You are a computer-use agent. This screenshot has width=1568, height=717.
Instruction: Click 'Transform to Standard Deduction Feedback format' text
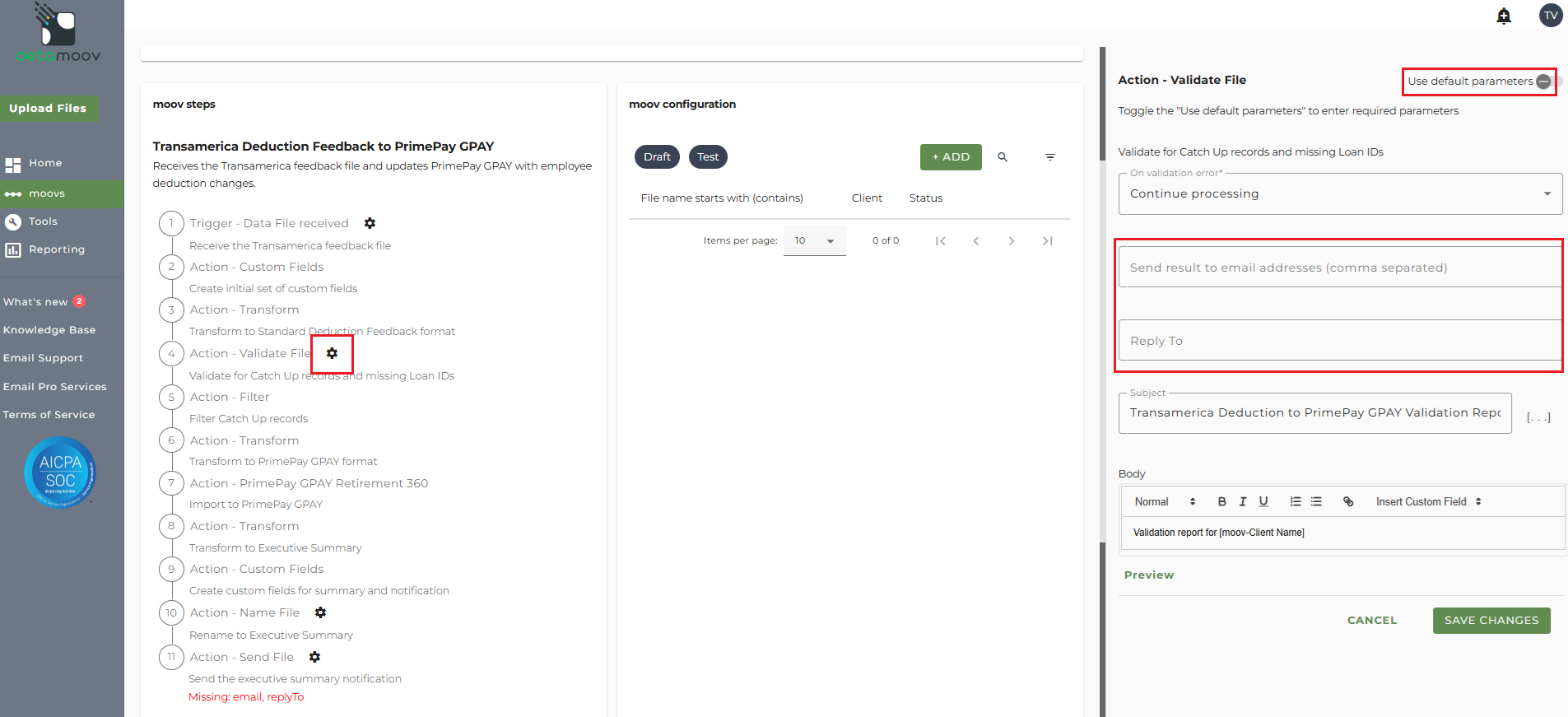point(322,332)
